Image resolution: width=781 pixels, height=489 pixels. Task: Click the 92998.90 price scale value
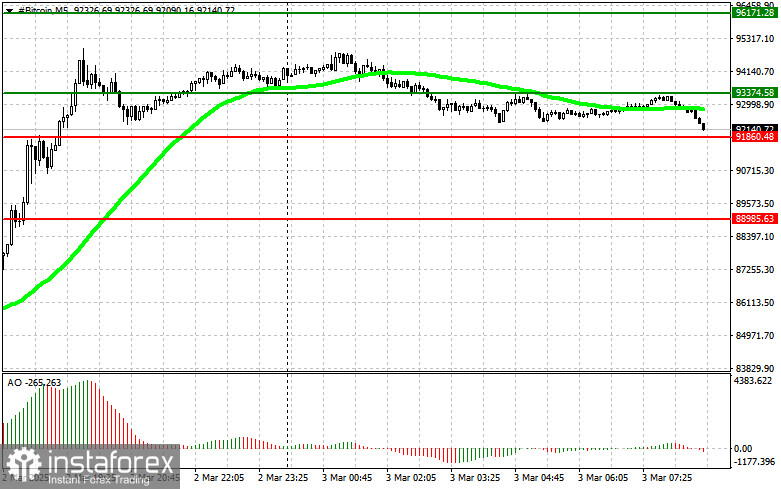coord(755,105)
